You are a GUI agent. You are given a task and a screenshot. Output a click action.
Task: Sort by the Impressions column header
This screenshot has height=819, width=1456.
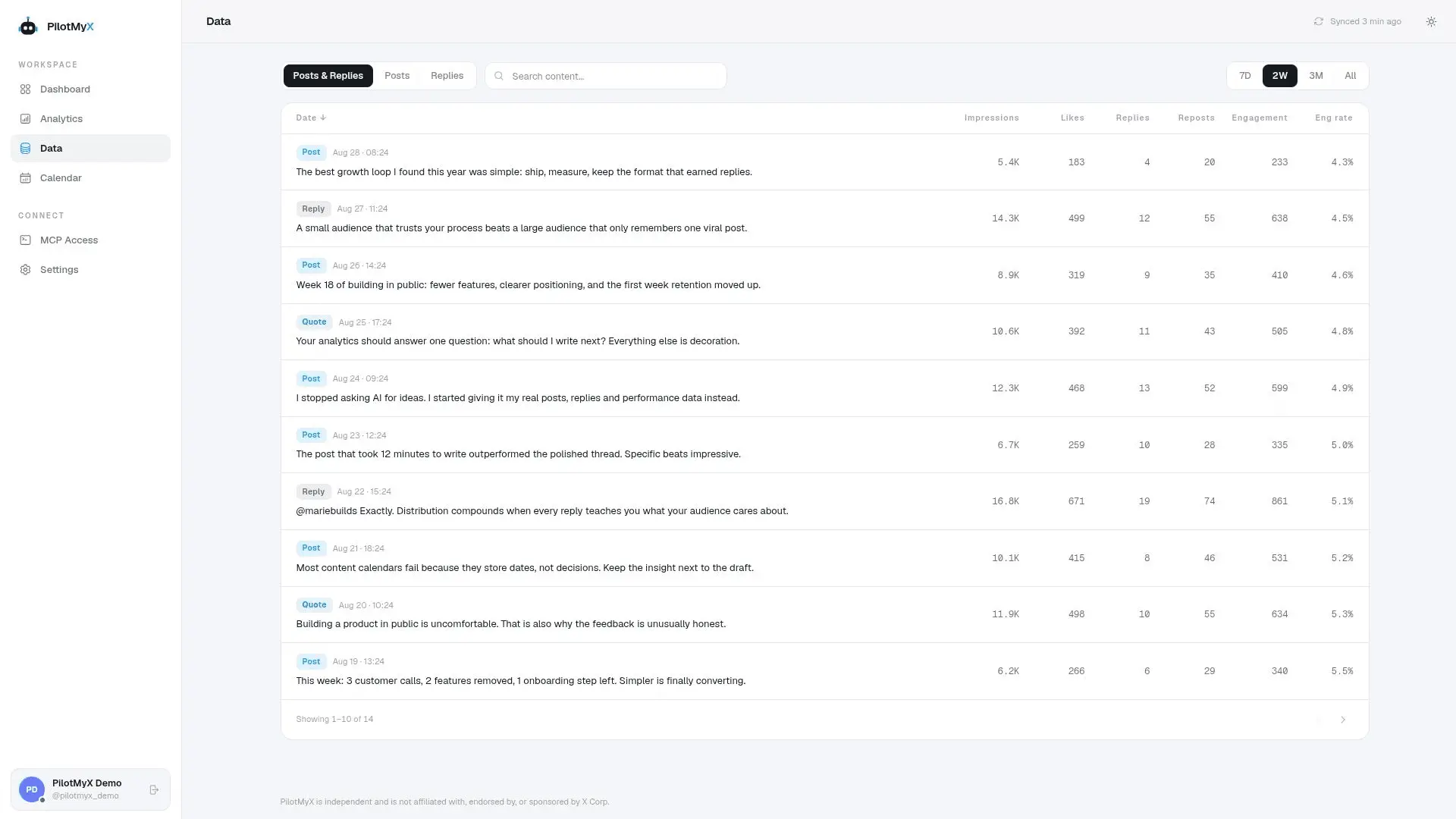991,118
